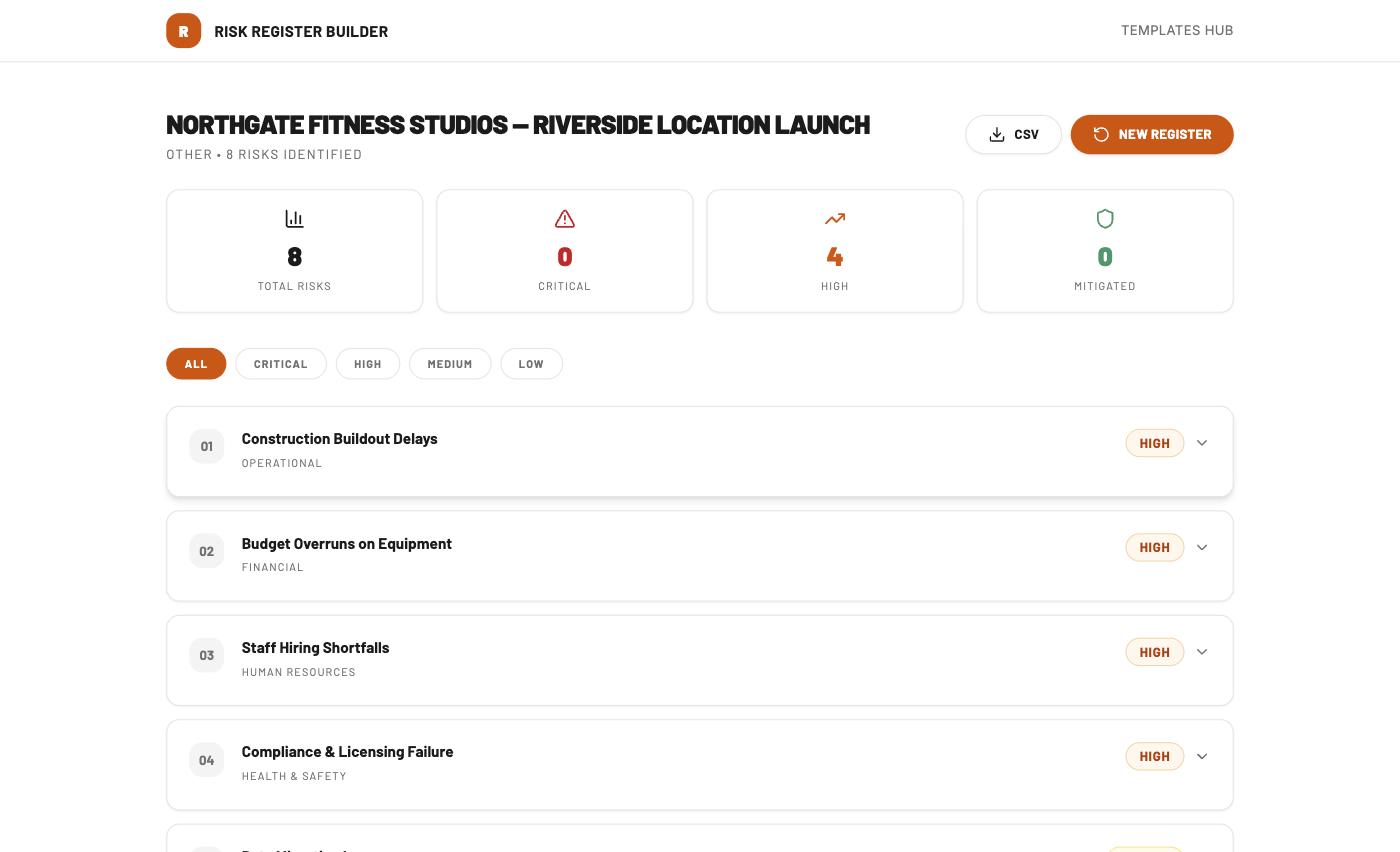
Task: Click the High badge on Compliance & Licensing Failure
Action: (1155, 756)
